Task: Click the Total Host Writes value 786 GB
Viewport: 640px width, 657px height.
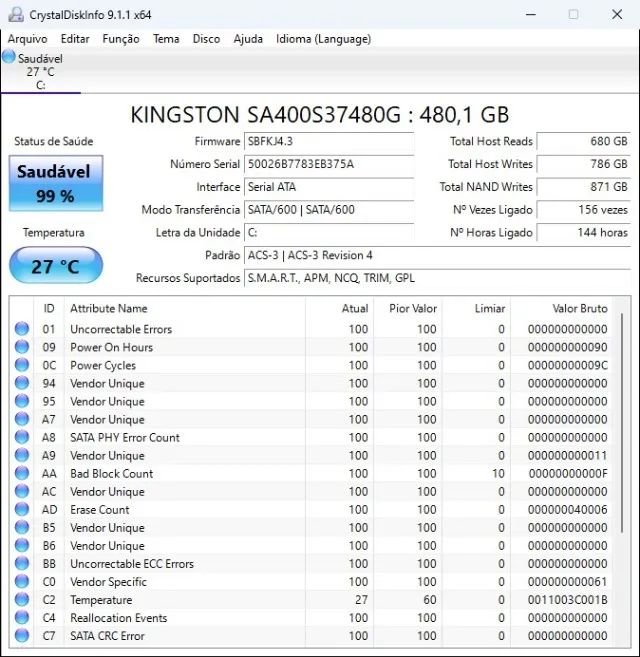Action: coord(583,164)
